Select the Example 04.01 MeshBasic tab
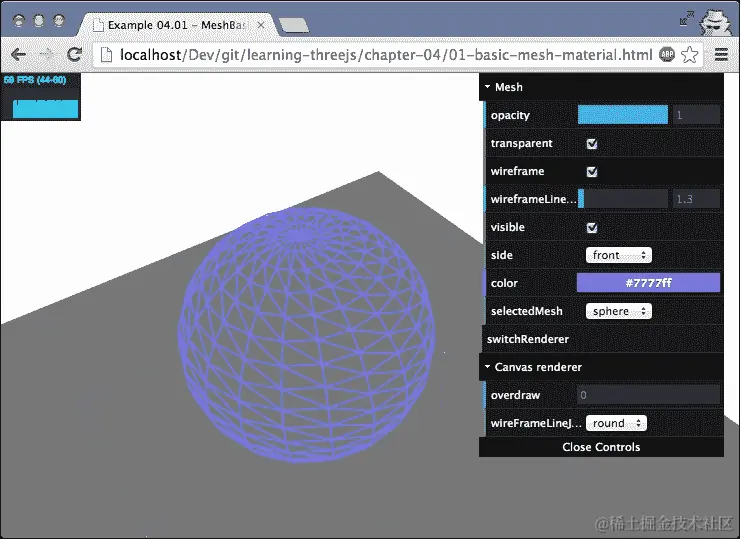 177,25
